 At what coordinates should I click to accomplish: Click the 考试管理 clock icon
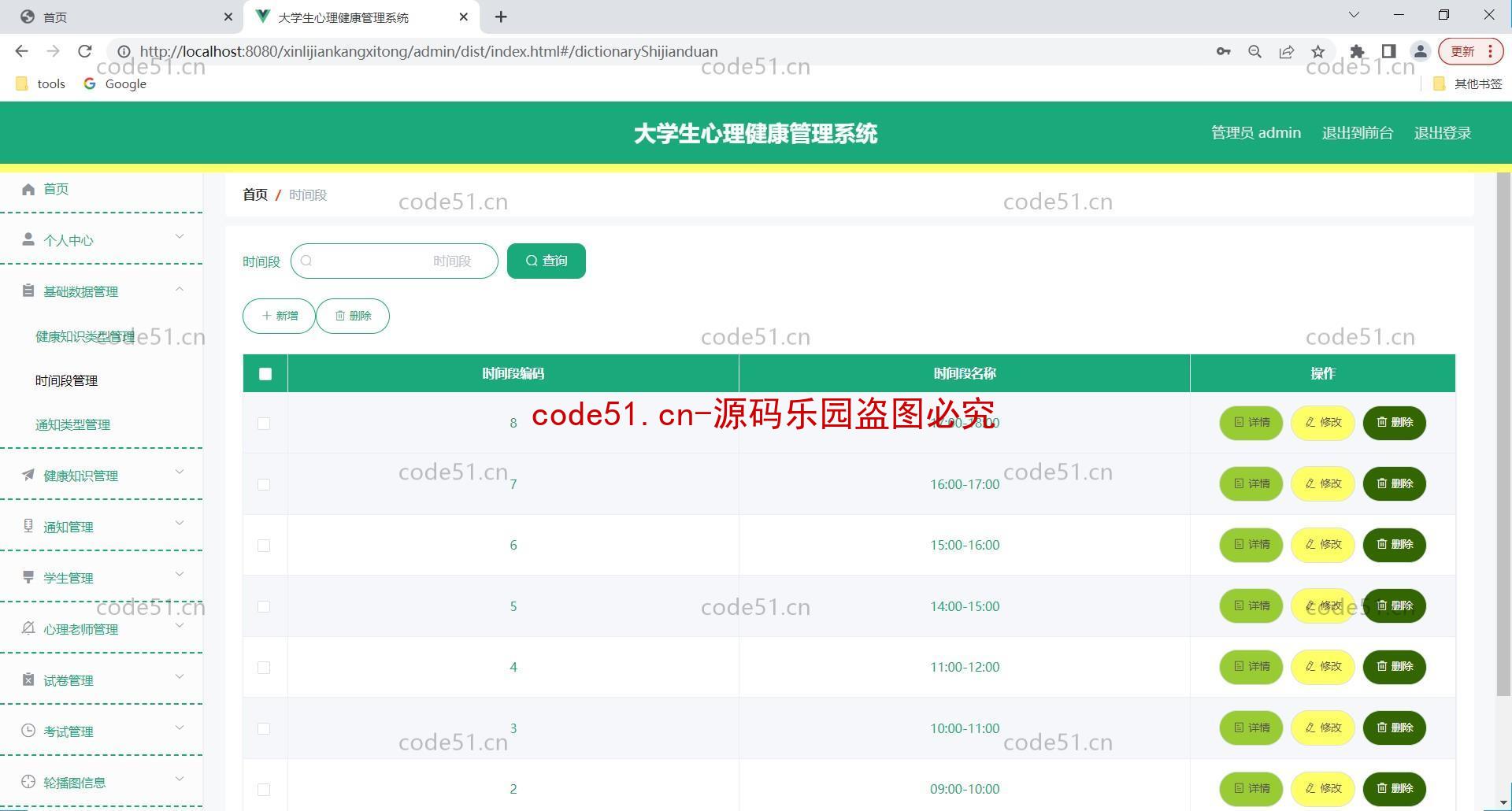coord(28,731)
